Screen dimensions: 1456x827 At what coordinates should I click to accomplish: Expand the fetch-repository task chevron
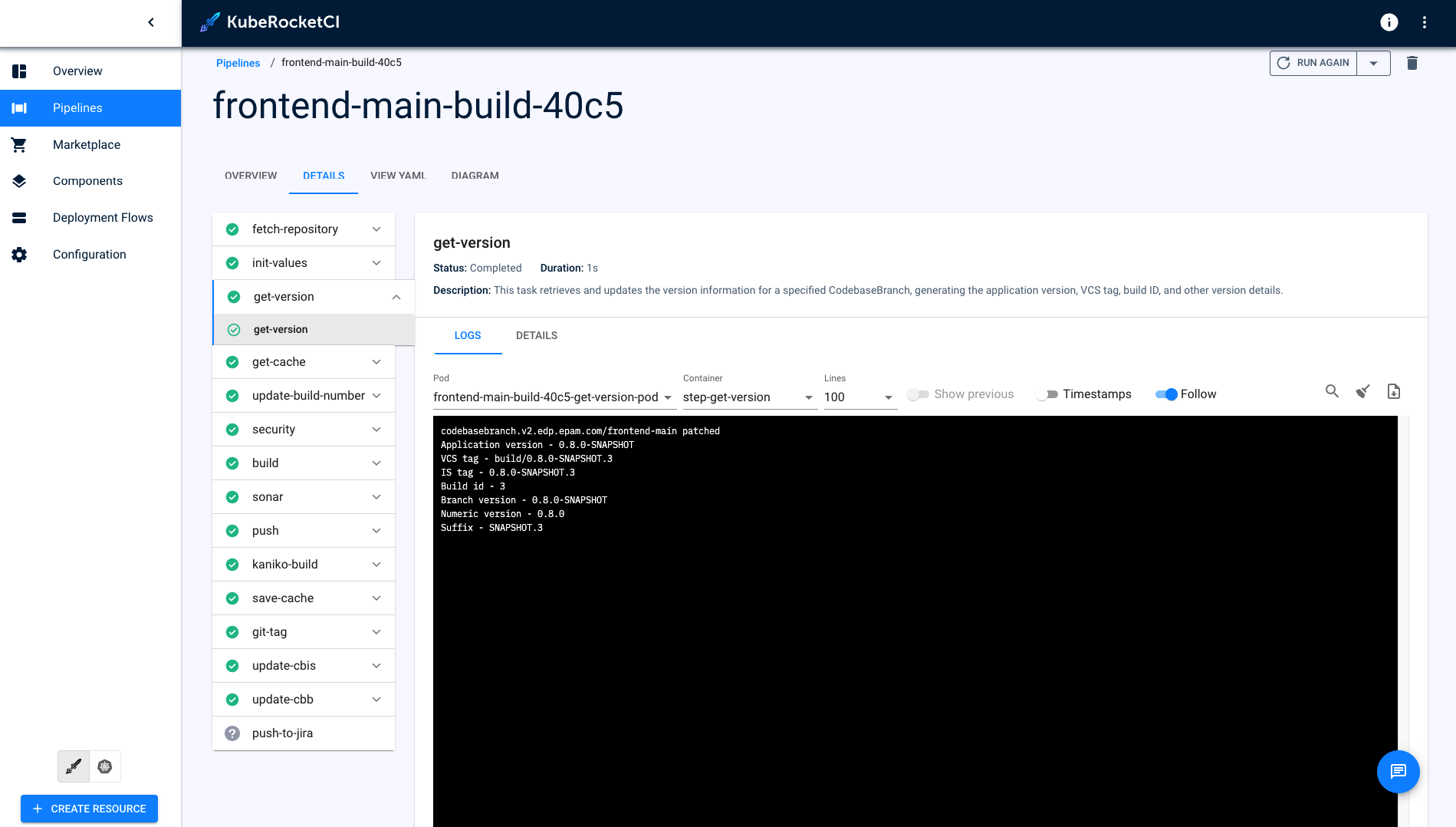pos(376,229)
